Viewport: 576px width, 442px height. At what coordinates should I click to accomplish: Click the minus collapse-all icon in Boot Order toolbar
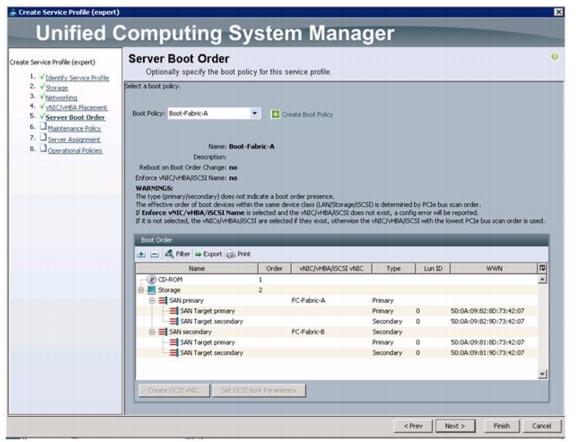[x=155, y=254]
